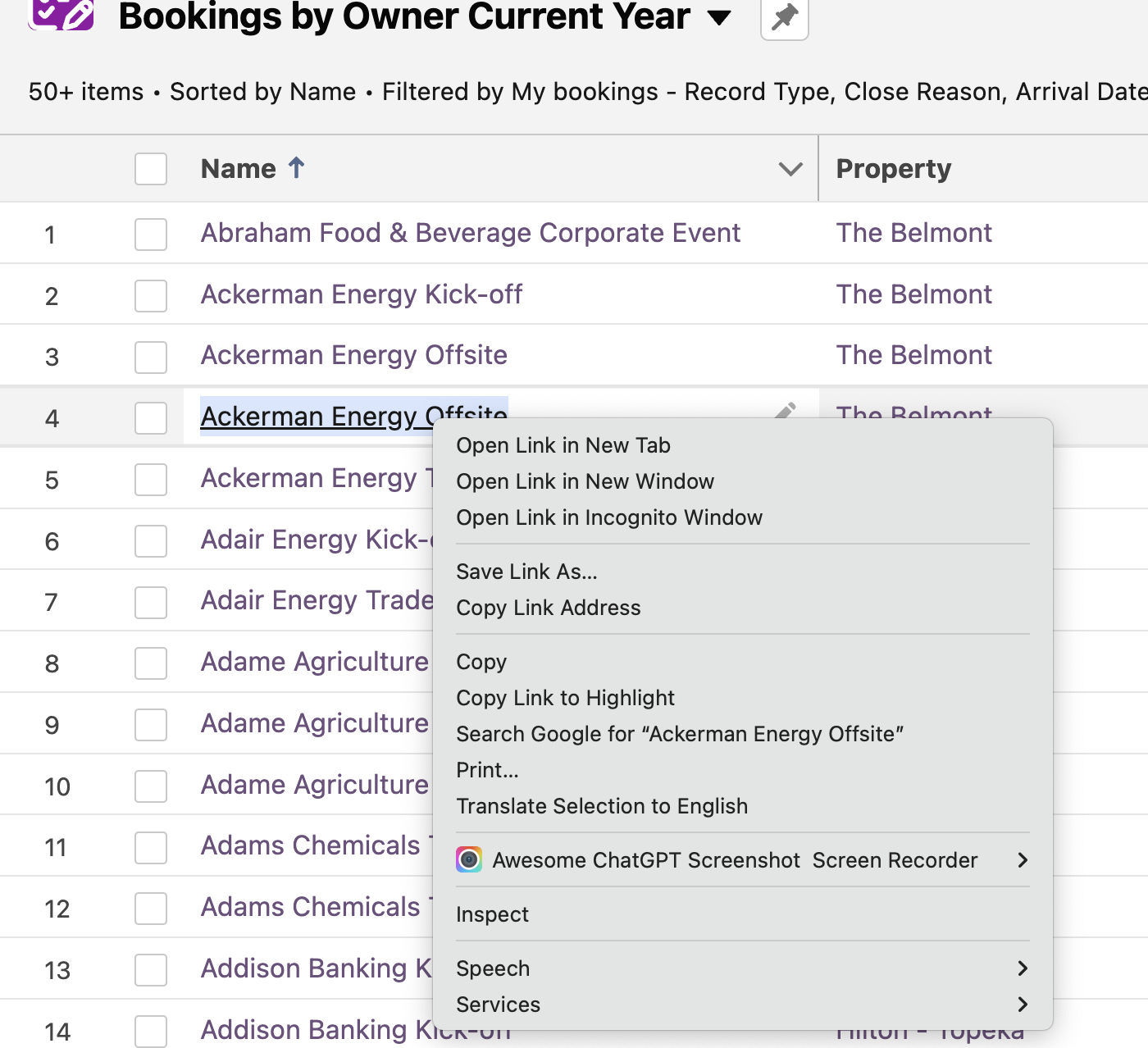1148x1048 pixels.
Task: Open the Adams Chemicals booking in row 12
Action: click(317, 907)
